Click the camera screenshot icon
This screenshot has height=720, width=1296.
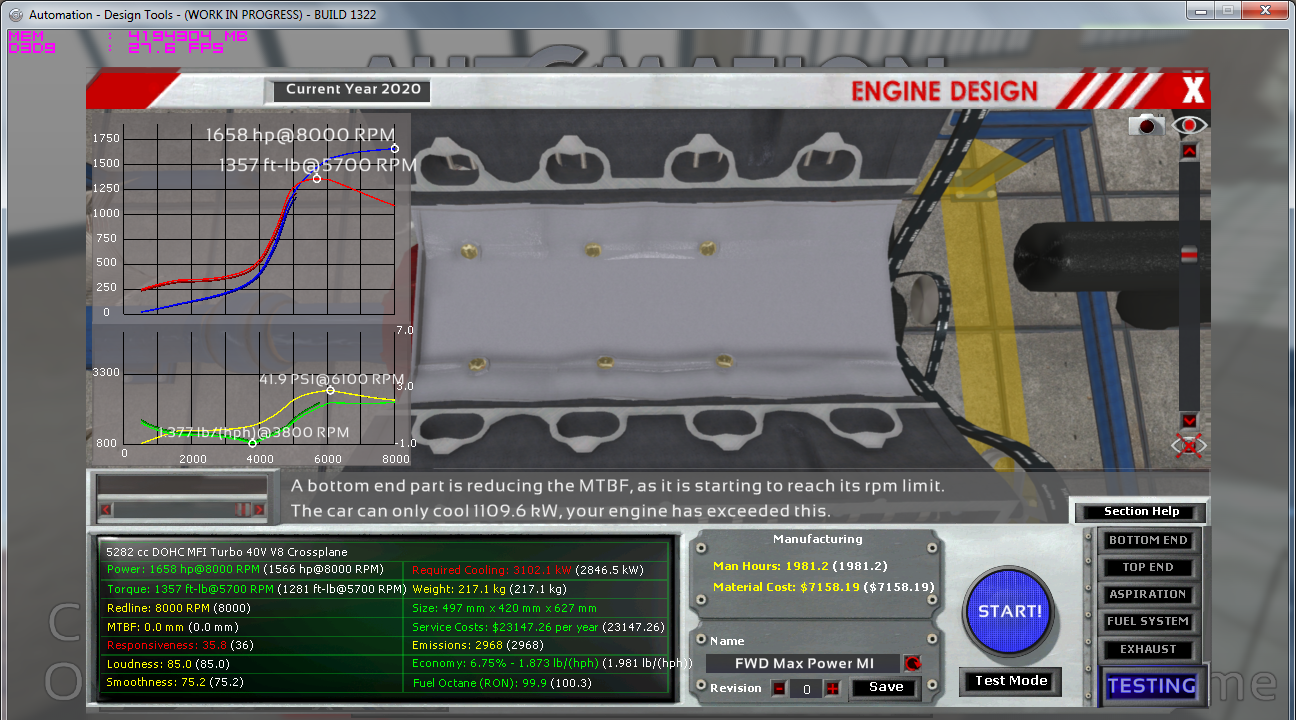tap(1147, 125)
